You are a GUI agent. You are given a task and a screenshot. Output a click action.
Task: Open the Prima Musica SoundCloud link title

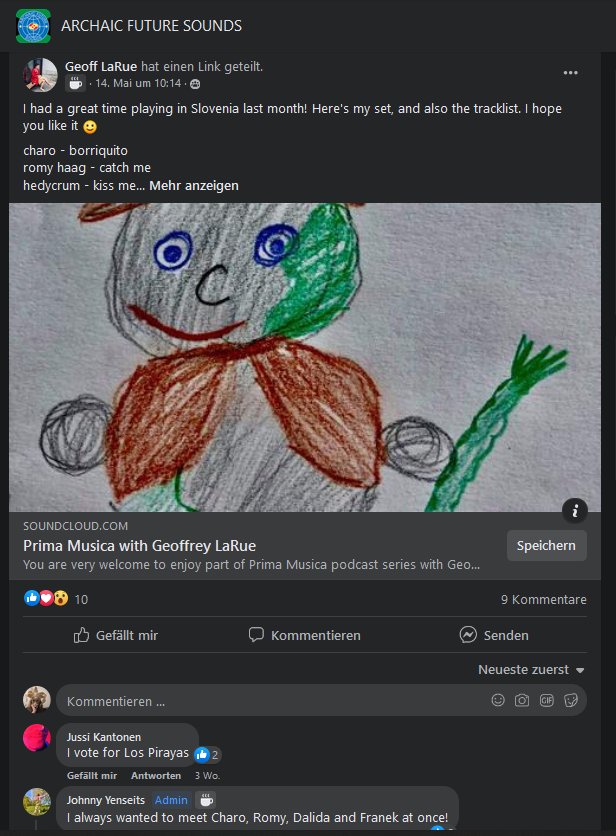click(x=140, y=546)
